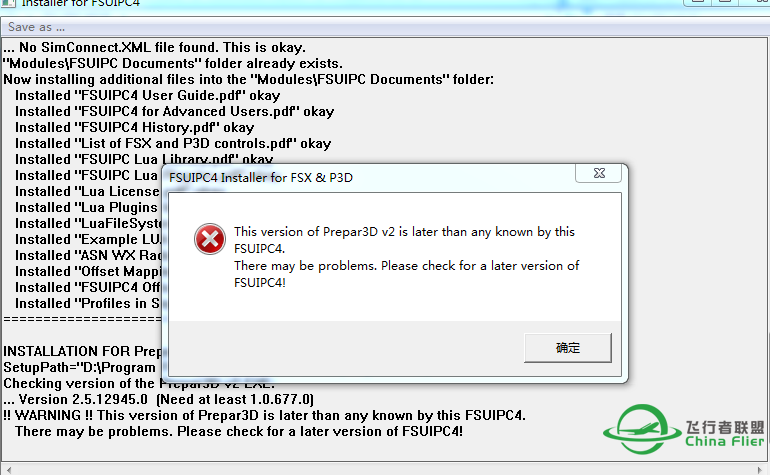The image size is (770, 475).
Task: Open the Save as ... menu
Action: point(36,27)
